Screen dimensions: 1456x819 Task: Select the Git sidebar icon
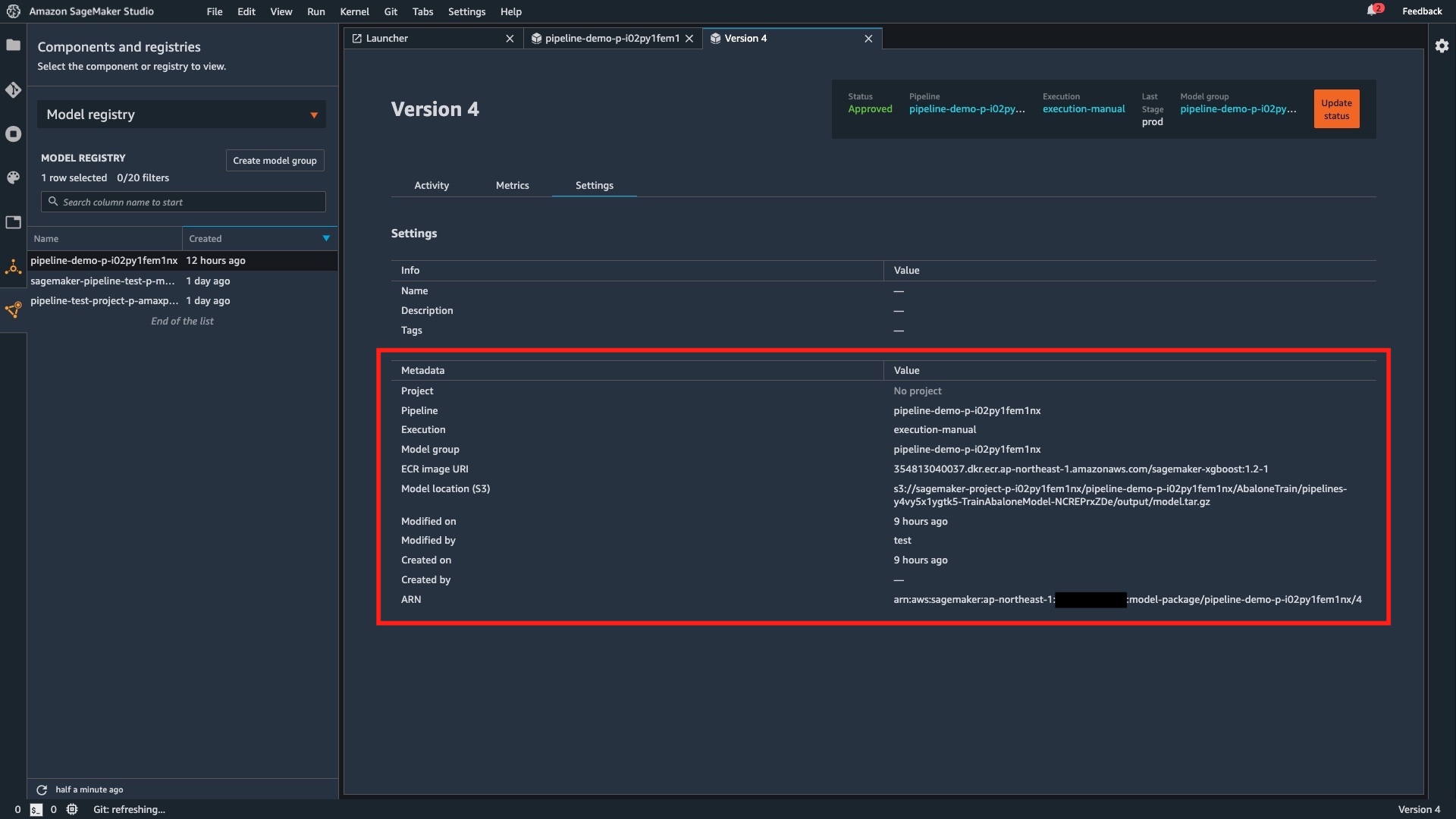point(14,89)
